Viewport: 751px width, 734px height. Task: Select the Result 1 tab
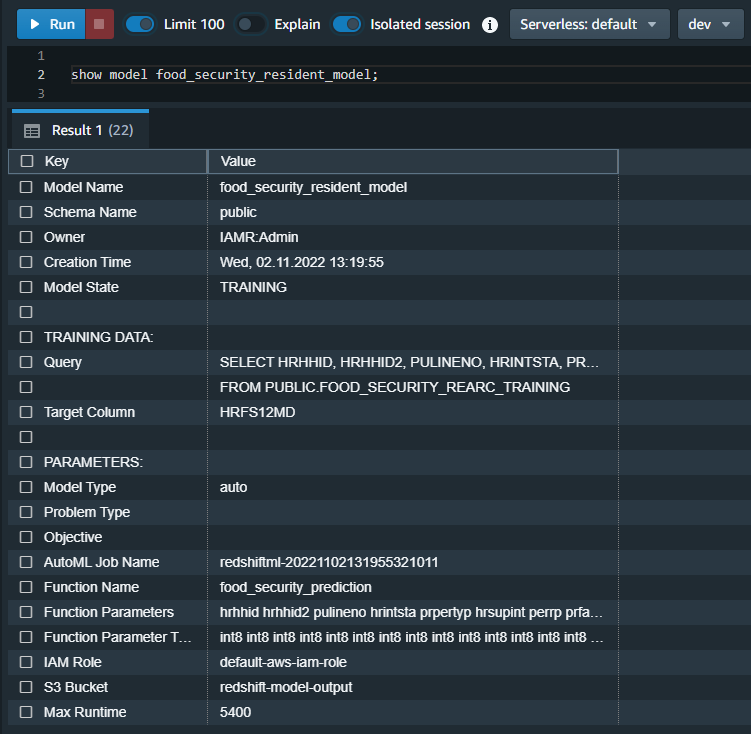(x=80, y=130)
